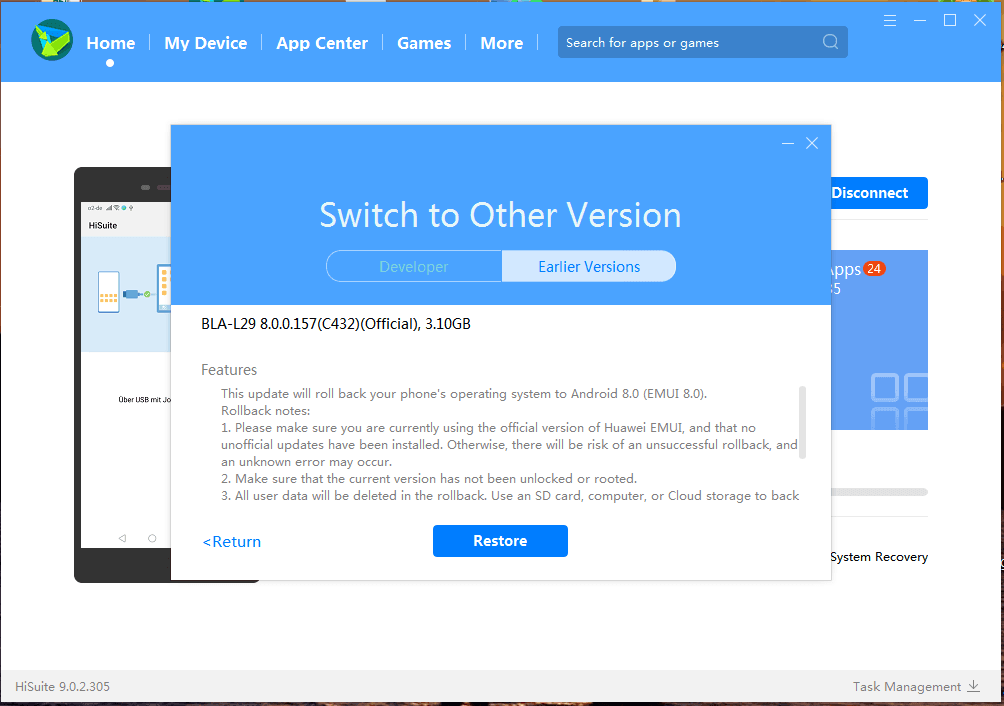
Task: Click the Rollback notes line
Action: pyautogui.click(x=266, y=410)
